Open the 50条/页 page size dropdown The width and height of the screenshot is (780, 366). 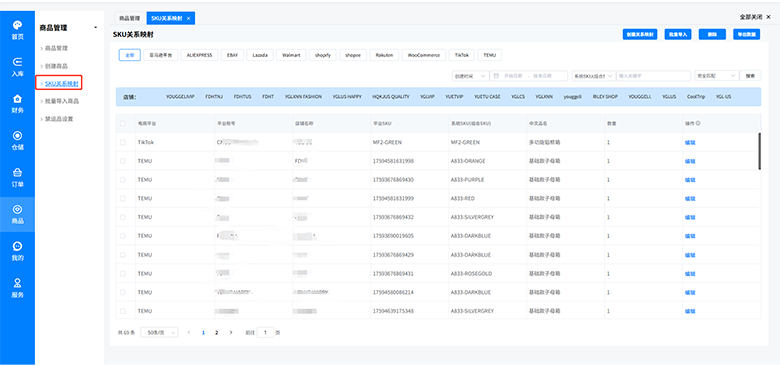click(x=159, y=332)
